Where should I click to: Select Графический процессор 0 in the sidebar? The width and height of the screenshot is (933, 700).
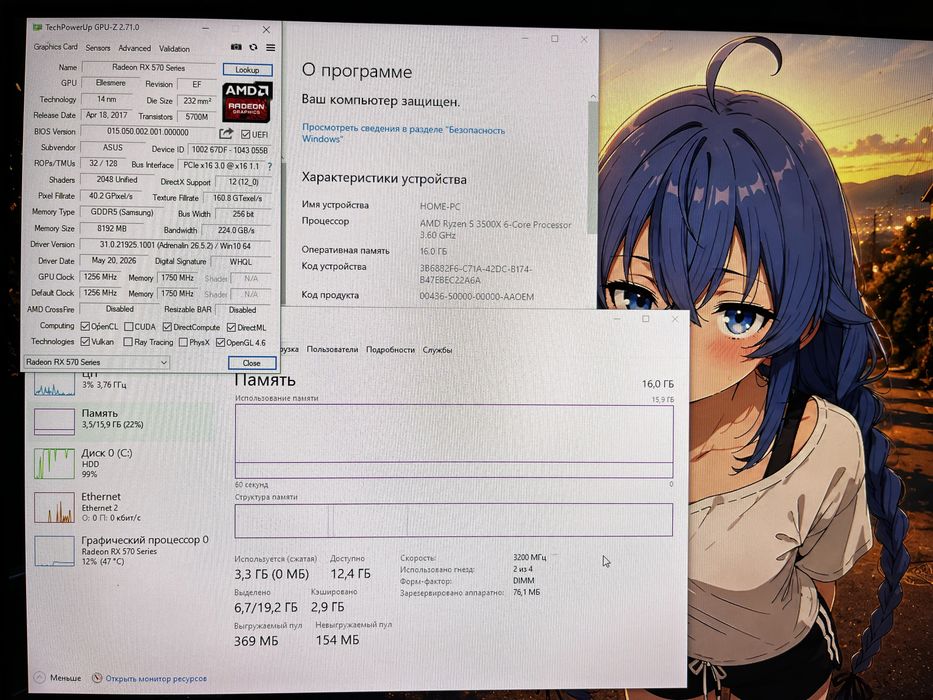click(122, 551)
